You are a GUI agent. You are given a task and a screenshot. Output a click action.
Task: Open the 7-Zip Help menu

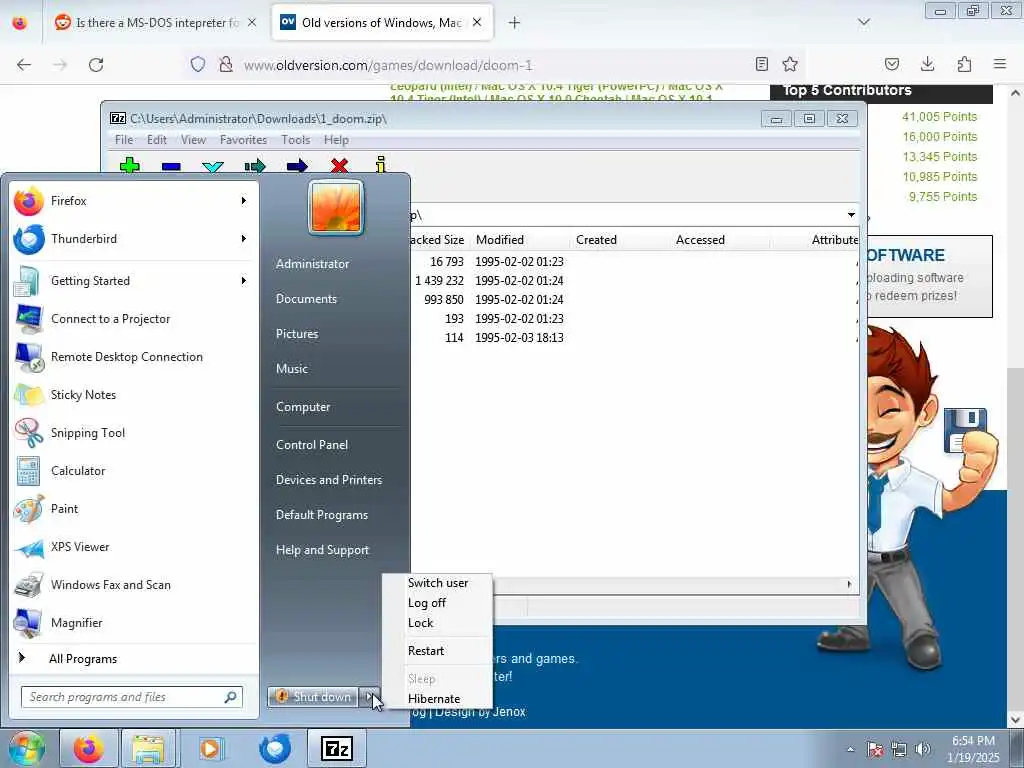336,140
